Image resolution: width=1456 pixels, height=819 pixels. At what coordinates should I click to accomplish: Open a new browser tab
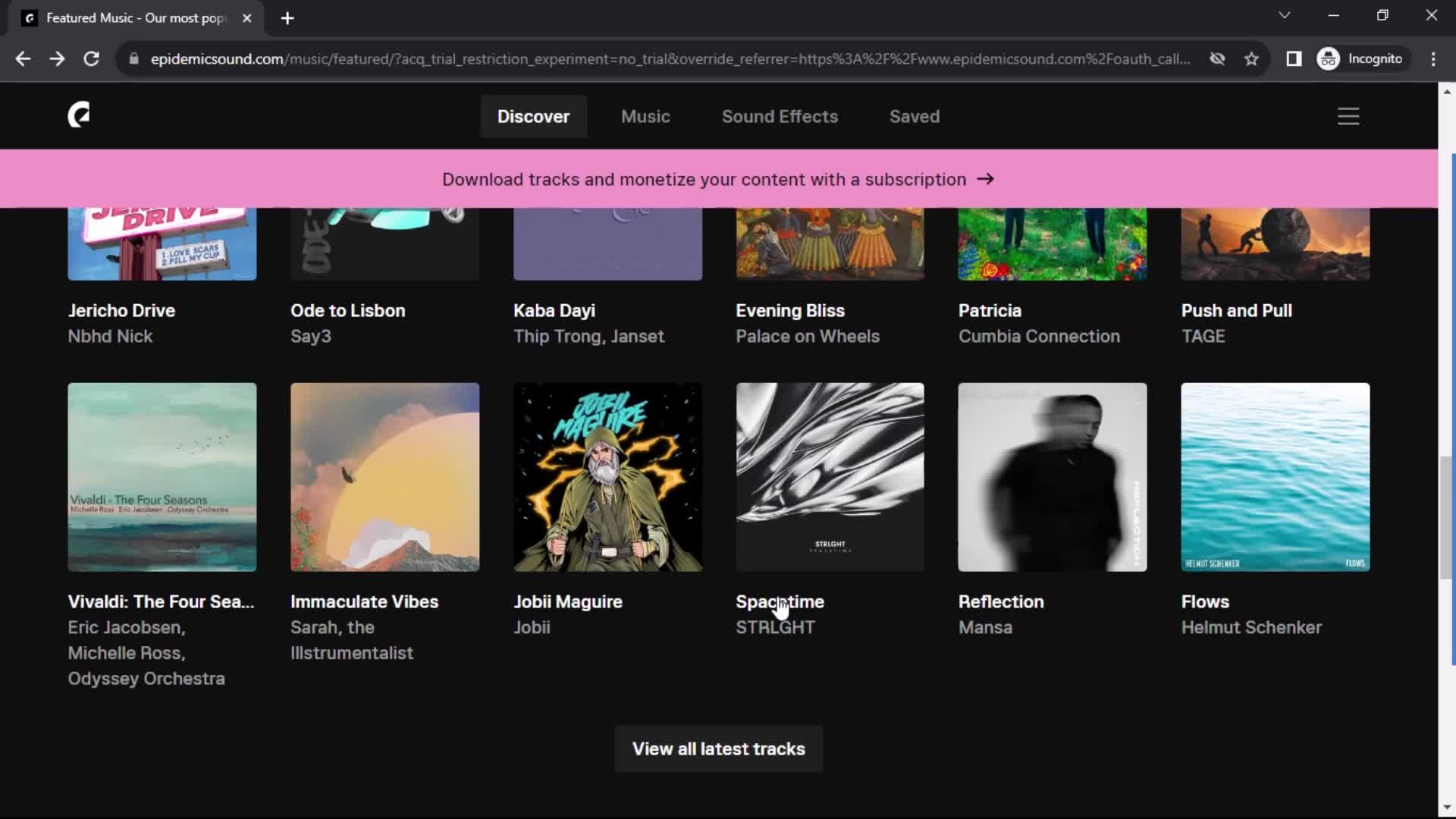(287, 18)
